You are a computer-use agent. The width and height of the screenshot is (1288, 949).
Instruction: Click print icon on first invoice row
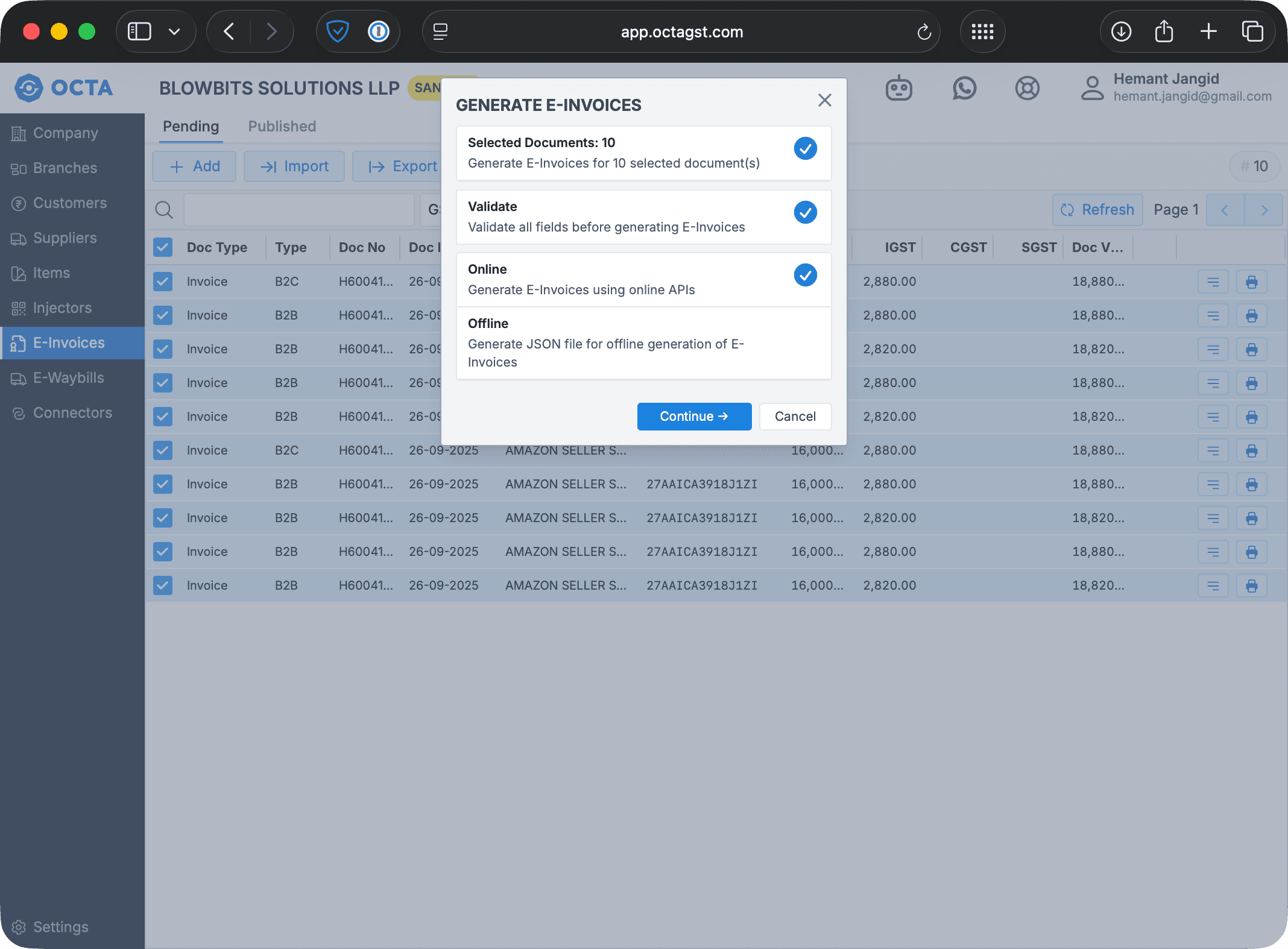click(x=1251, y=282)
